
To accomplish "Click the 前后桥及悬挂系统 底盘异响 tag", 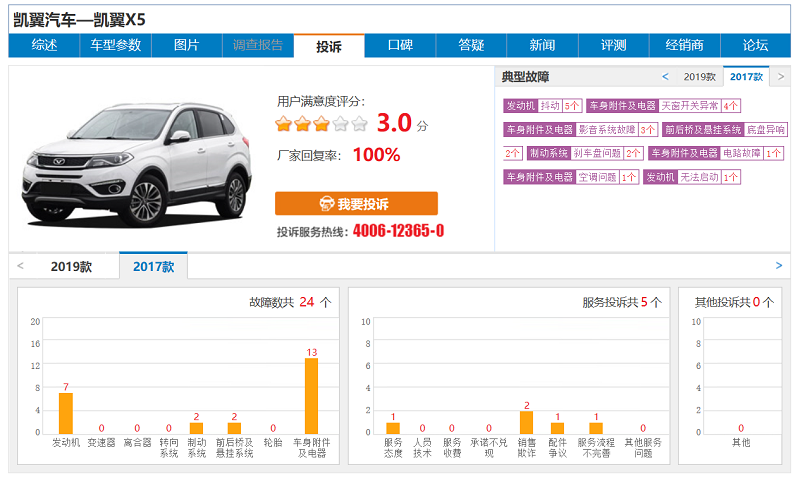I will pos(725,130).
